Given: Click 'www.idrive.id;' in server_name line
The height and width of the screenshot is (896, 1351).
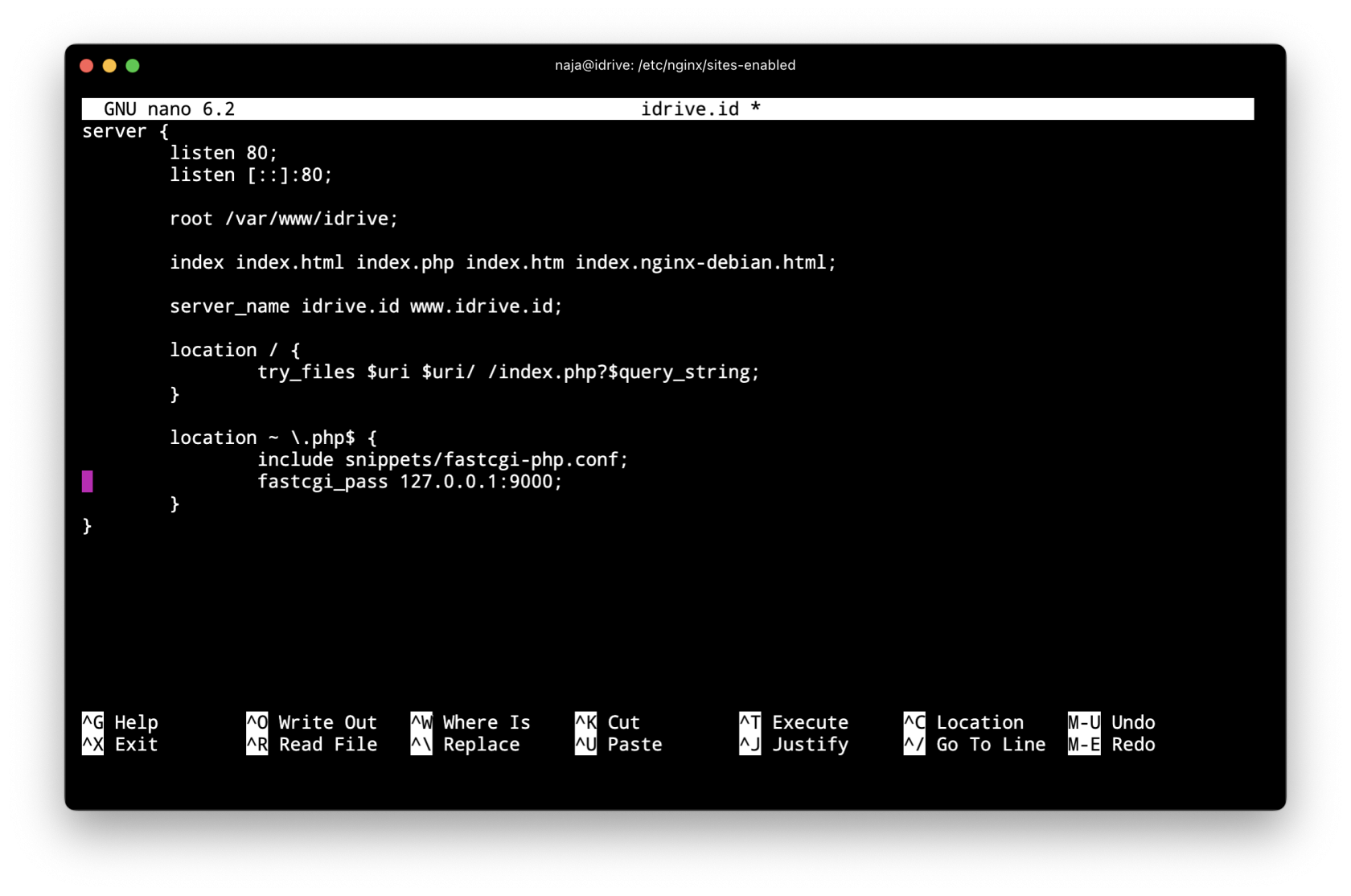Looking at the screenshot, I should pos(487,306).
